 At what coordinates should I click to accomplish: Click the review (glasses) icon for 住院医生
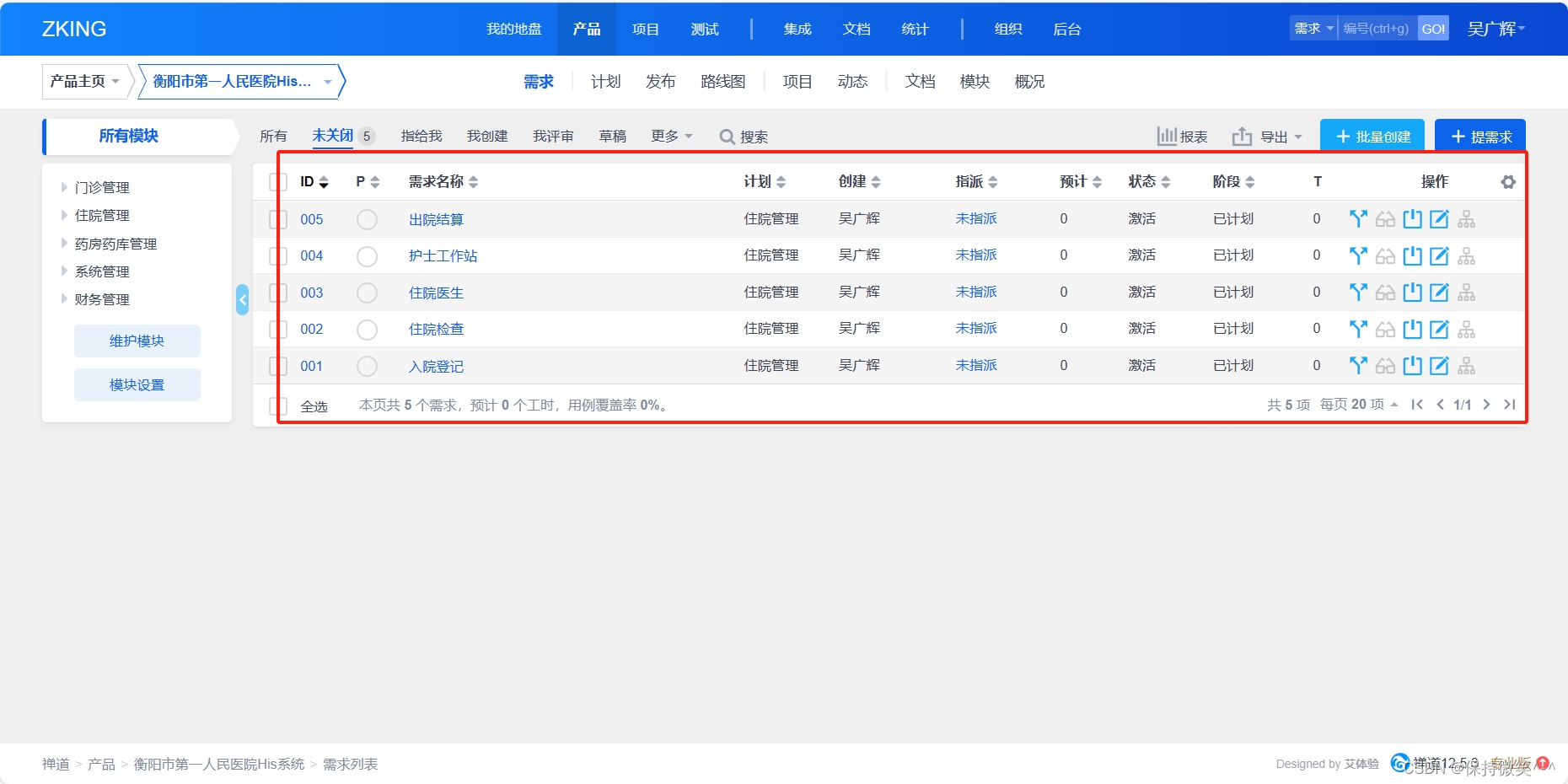click(x=1385, y=293)
